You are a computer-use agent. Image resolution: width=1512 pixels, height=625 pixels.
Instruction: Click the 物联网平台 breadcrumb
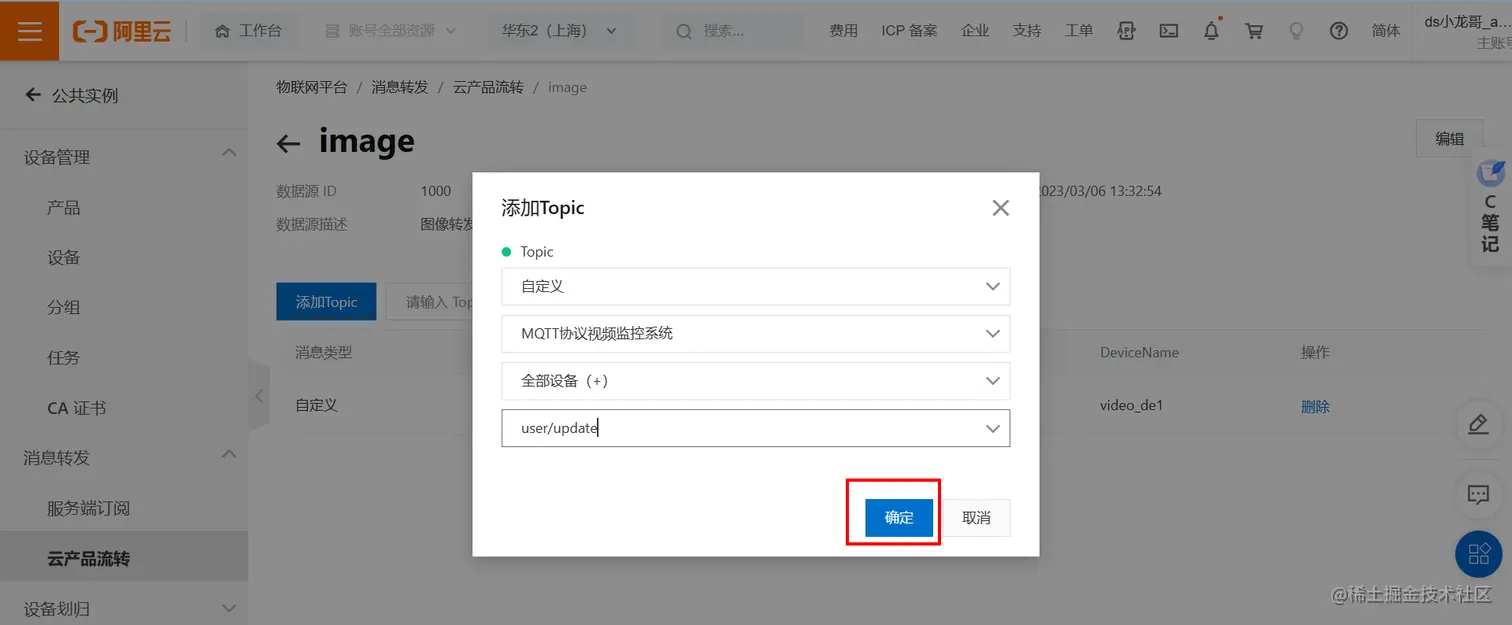(x=312, y=87)
